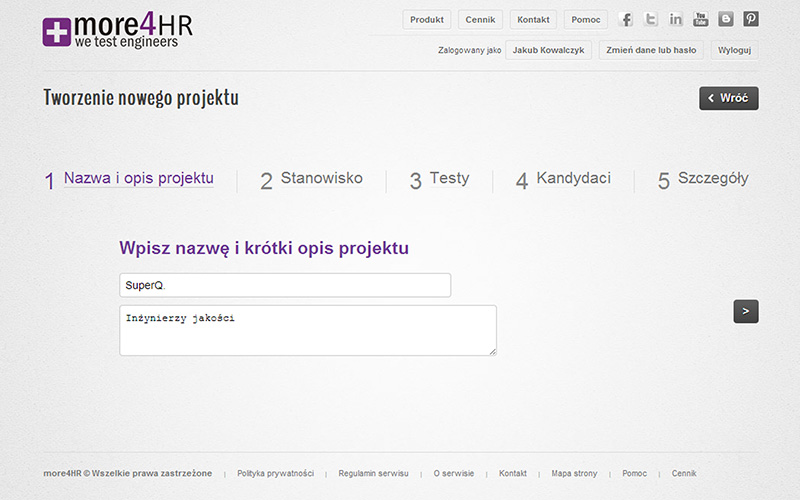The width and height of the screenshot is (800, 500).
Task: Click Zmień dane lub hasło button
Action: pyautogui.click(x=651, y=50)
